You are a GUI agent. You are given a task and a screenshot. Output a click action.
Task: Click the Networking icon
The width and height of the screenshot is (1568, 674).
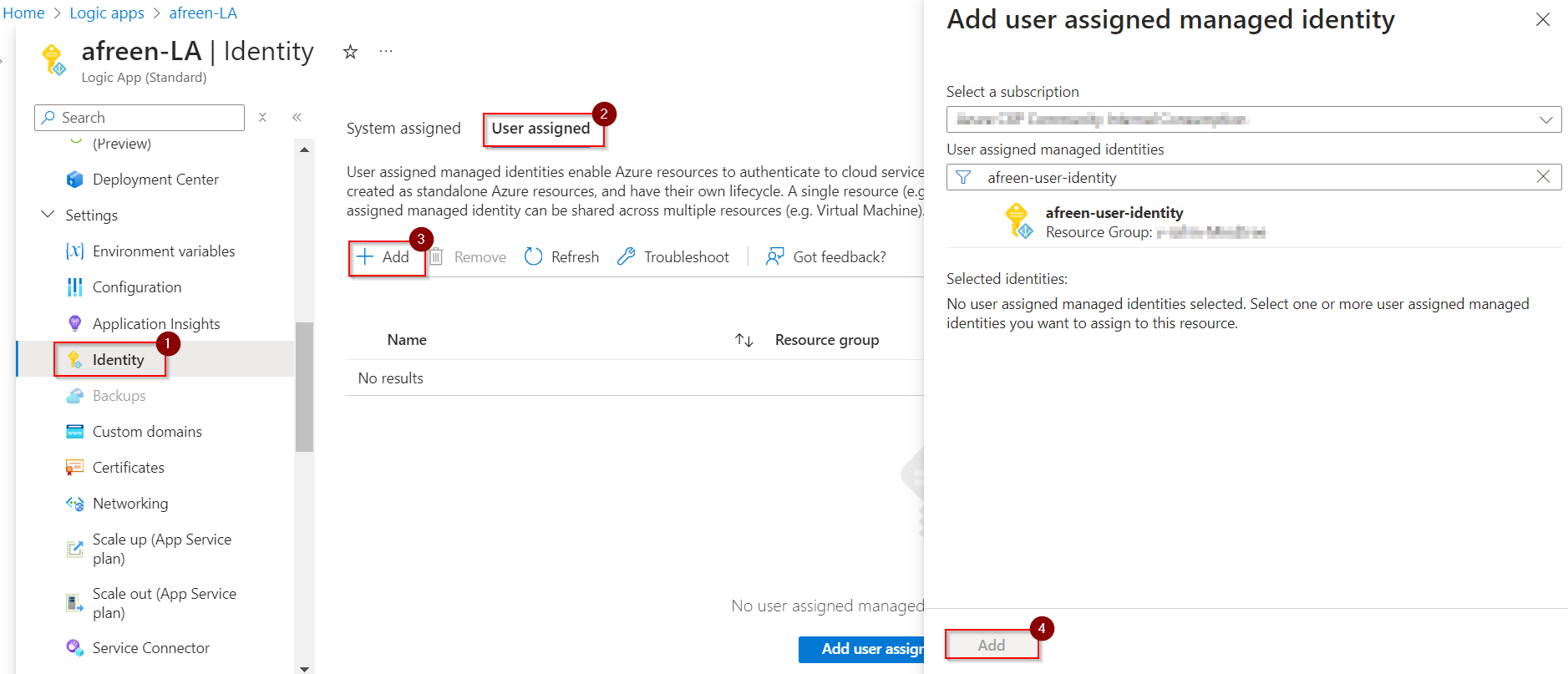(x=75, y=504)
